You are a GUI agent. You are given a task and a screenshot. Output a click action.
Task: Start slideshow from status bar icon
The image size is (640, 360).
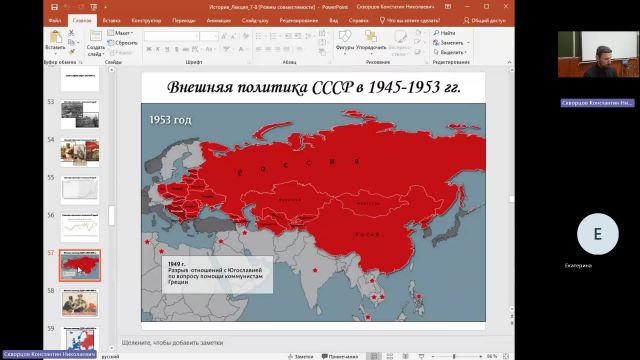click(x=421, y=356)
